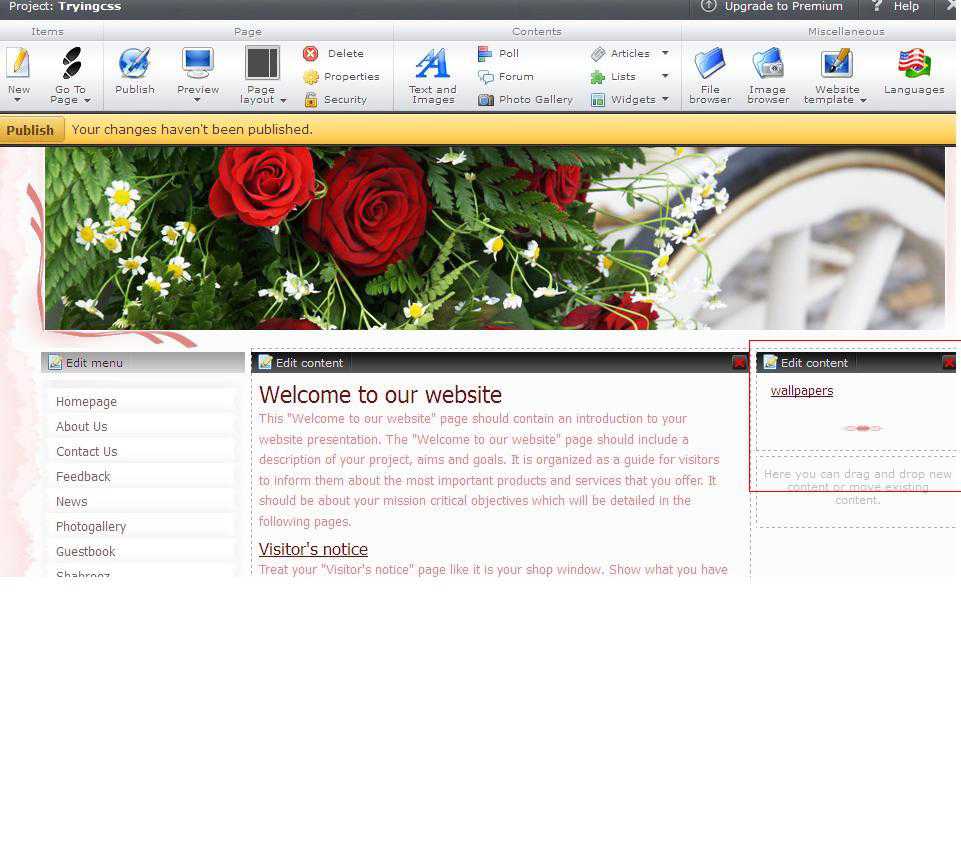Screen dimensions: 961x842
Task: Click the yellow Publish button in notification bar
Action: 31,130
